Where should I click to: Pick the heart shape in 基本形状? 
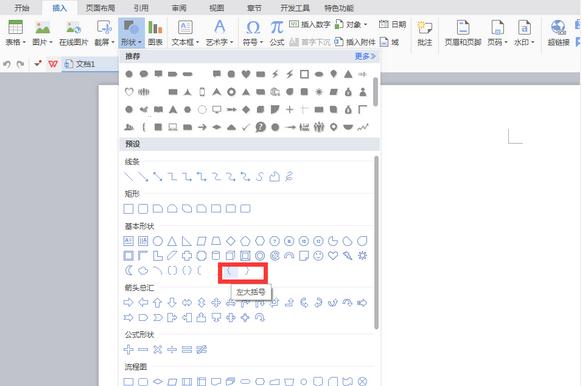click(x=333, y=255)
